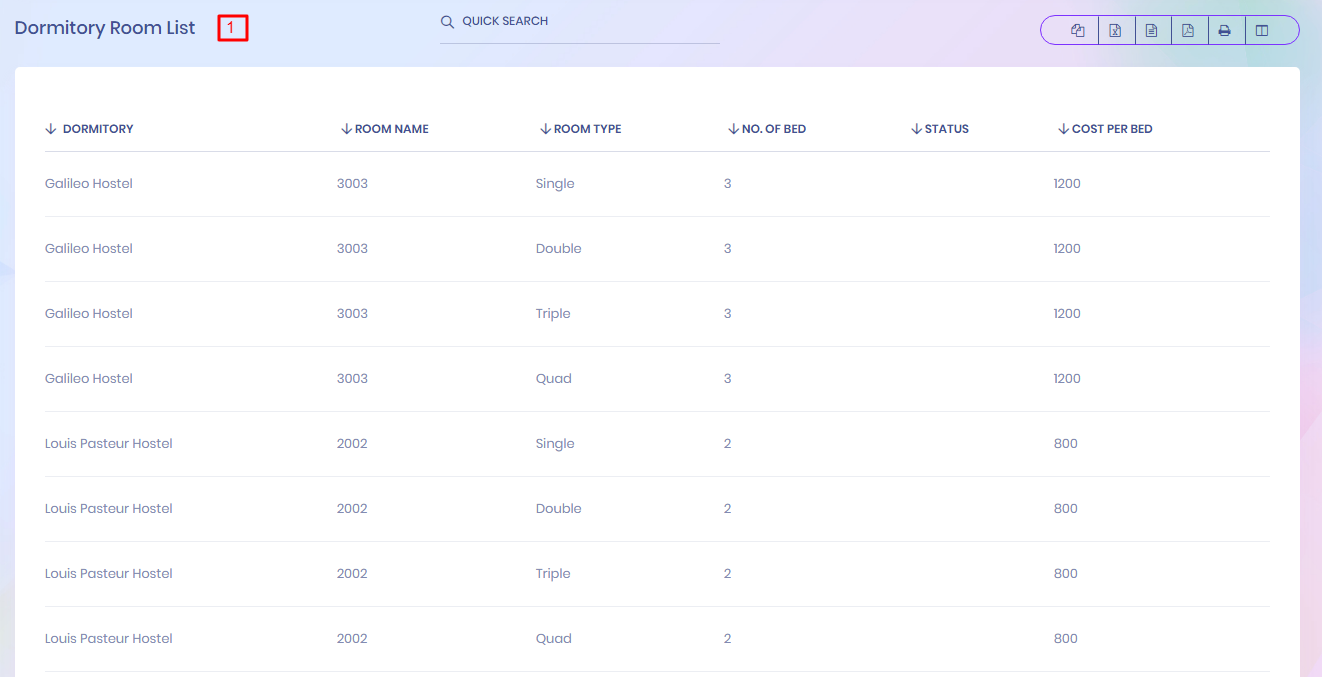Sort table by Status column
Image resolution: width=1322 pixels, height=677 pixels.
946,129
